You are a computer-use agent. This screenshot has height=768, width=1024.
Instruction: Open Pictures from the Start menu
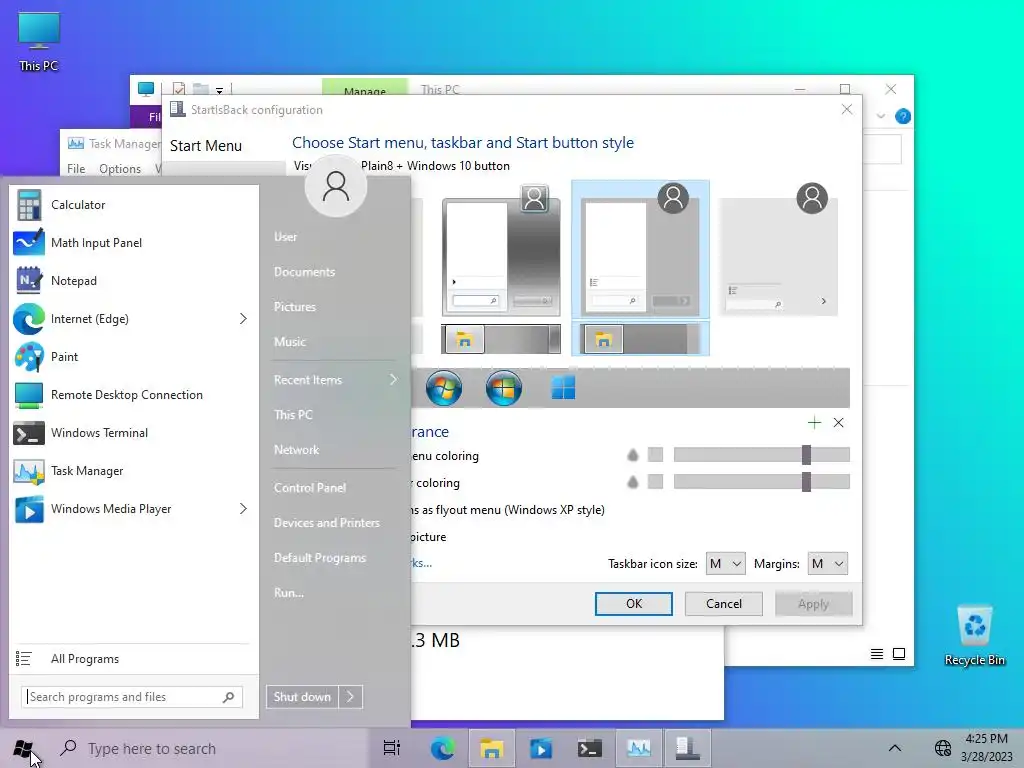tap(295, 307)
